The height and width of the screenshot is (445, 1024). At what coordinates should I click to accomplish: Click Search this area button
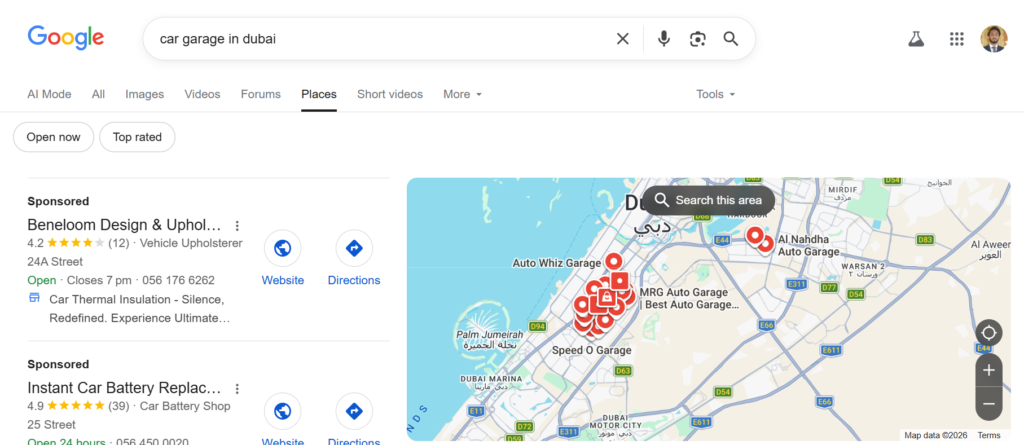(708, 200)
